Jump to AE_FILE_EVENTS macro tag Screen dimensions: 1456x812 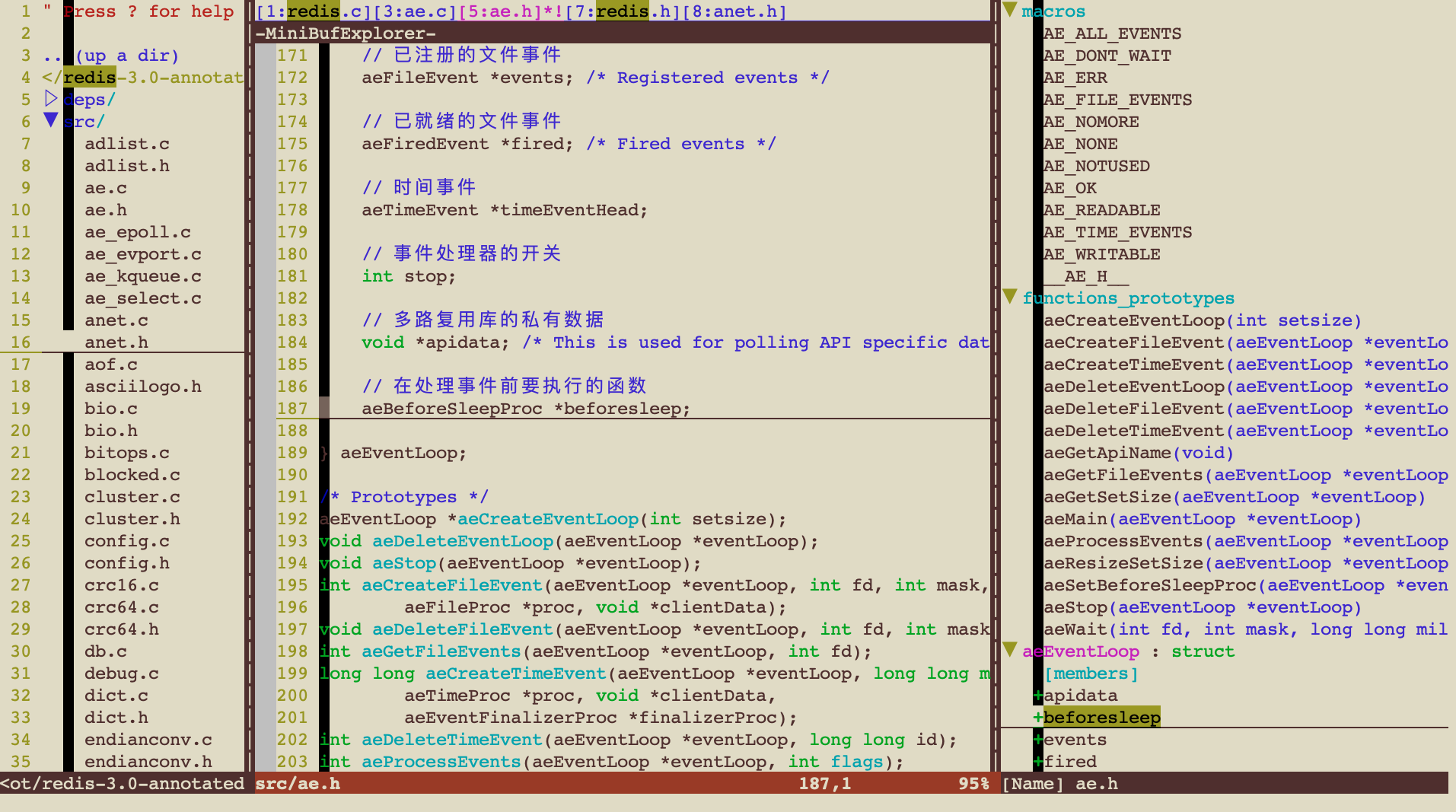pos(1118,100)
